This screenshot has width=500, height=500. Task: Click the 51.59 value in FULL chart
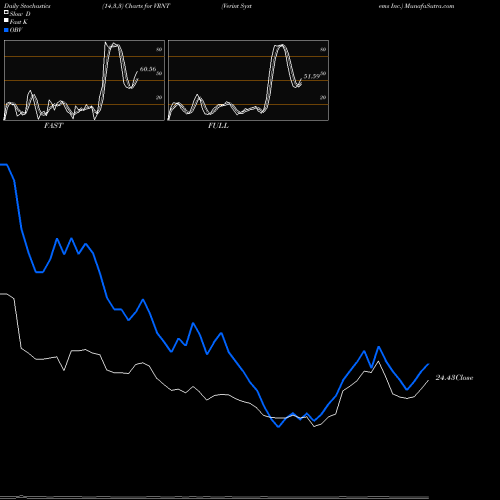tap(312, 76)
